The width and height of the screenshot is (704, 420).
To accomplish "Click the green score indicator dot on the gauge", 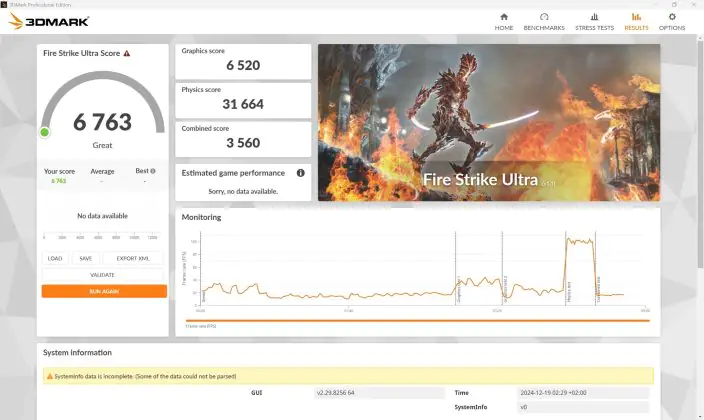I will (44, 132).
